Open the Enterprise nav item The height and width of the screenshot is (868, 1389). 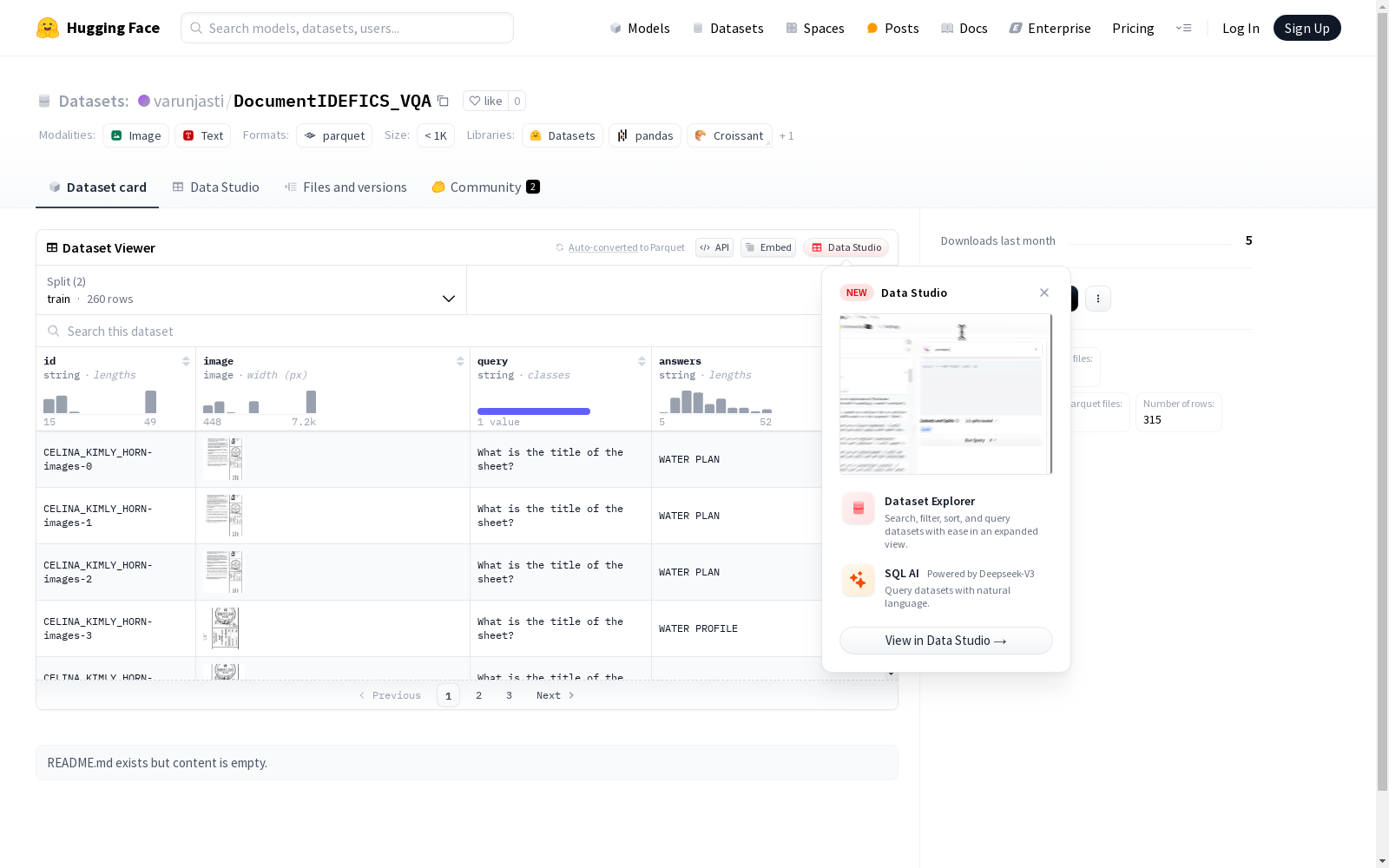(x=1050, y=28)
